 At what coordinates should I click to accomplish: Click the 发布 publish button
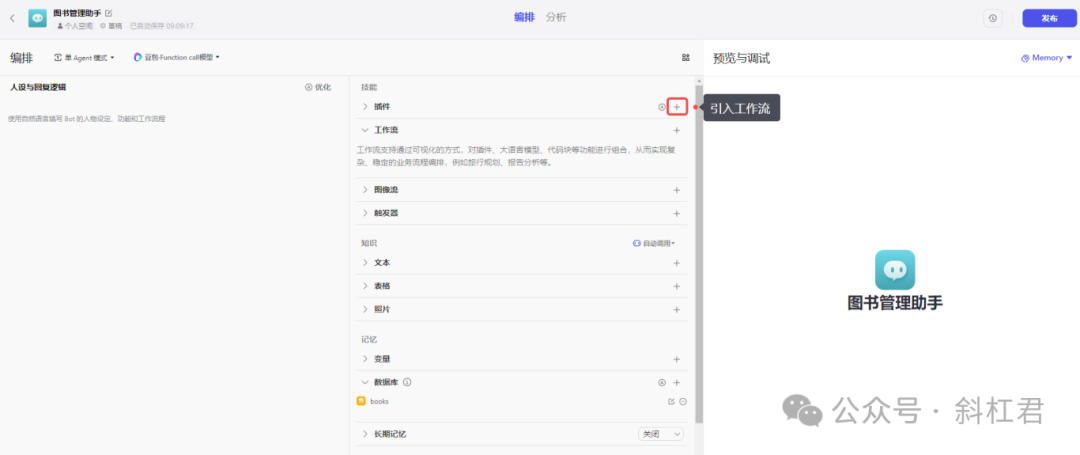1049,19
